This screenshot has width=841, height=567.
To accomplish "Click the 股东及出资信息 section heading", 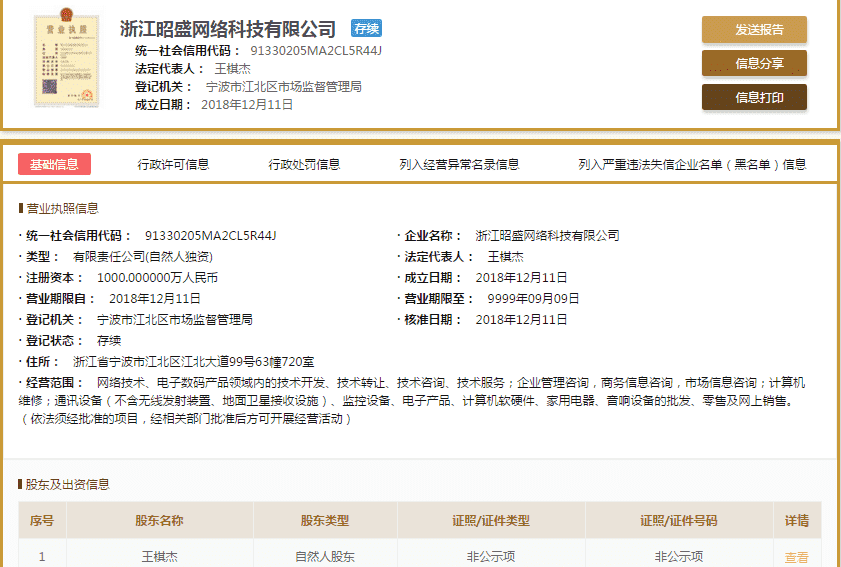I will click(68, 484).
